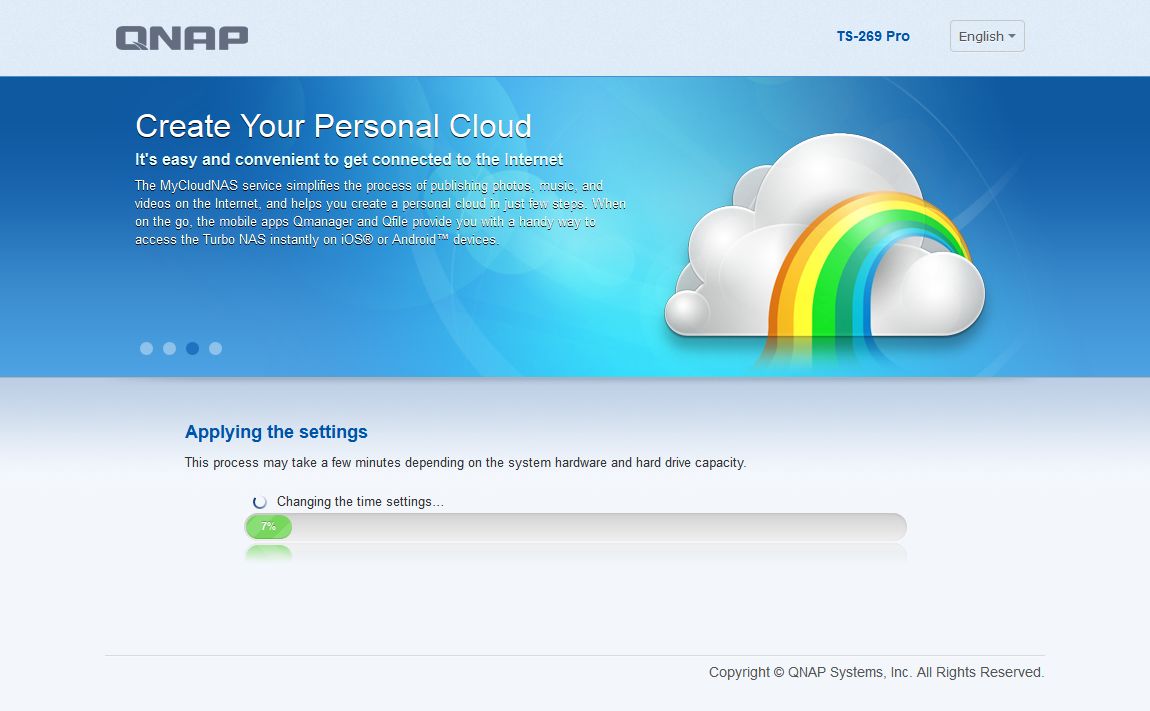Click the 'Applying the settings' heading

coord(276,431)
